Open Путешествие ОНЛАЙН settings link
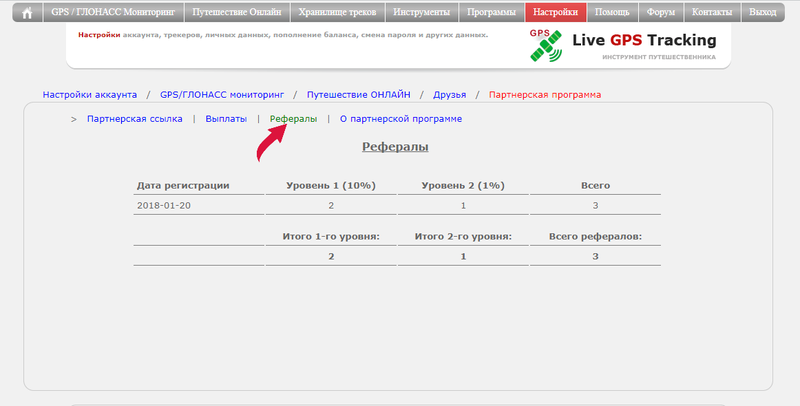Screen dimensions: 800x406 tap(358, 95)
